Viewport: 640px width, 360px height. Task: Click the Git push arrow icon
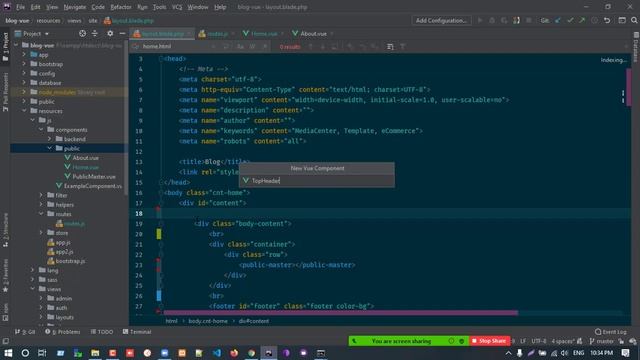click(582, 20)
